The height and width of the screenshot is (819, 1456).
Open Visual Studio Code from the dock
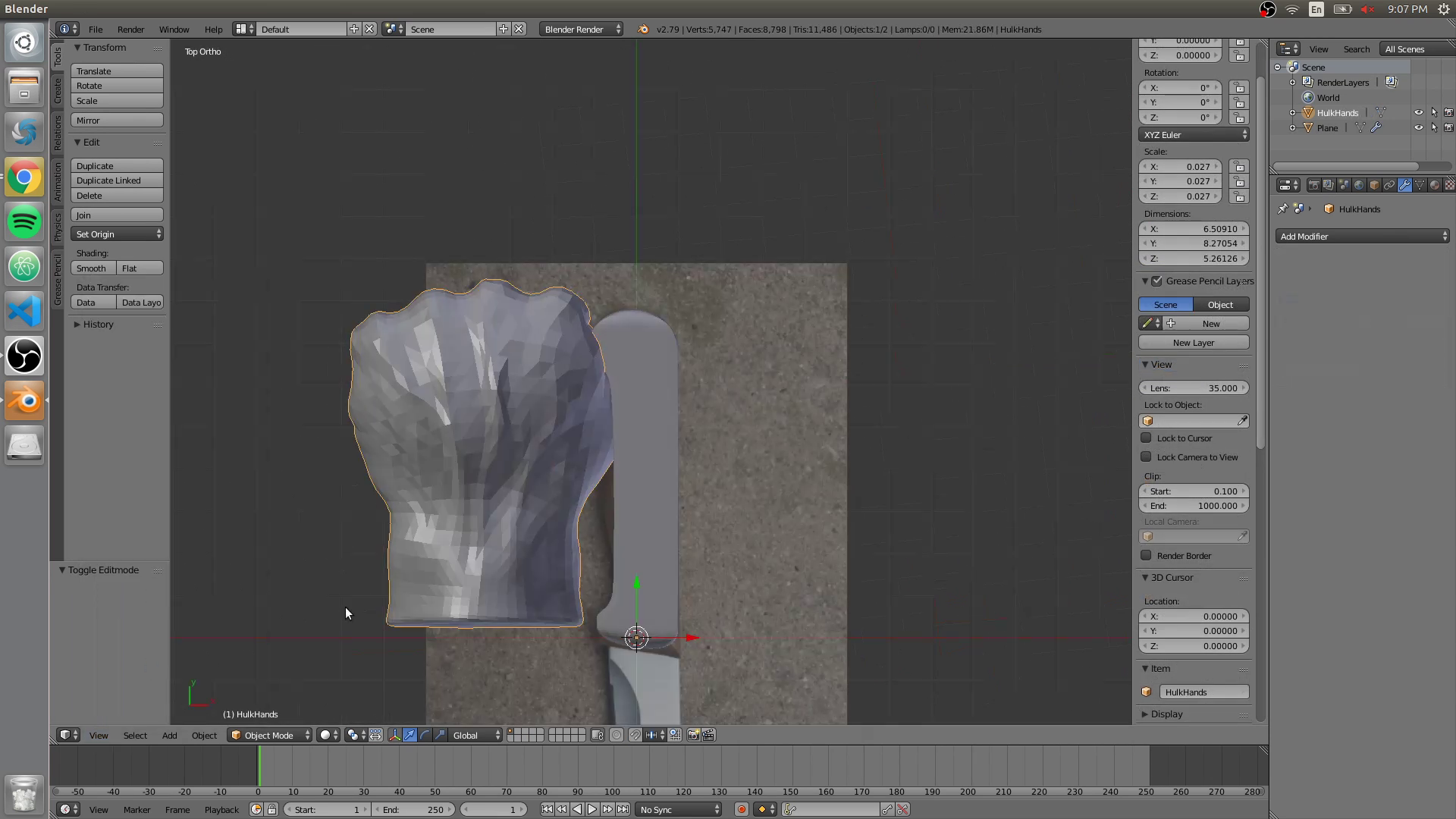24,312
